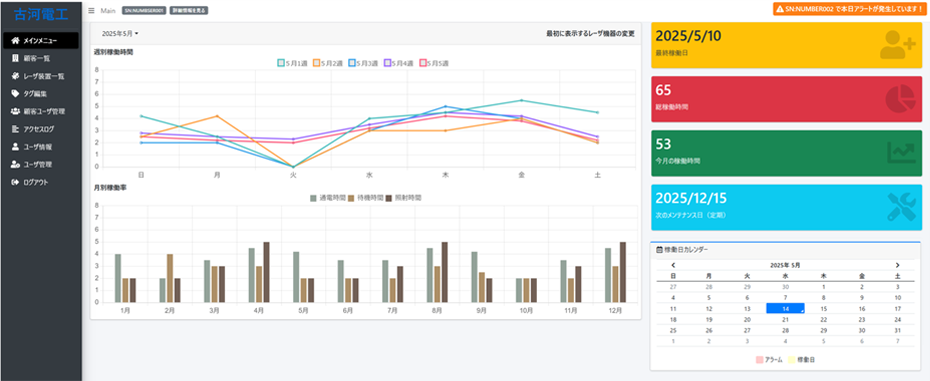Go to previous month in calendar
The image size is (930, 381).
coord(673,265)
